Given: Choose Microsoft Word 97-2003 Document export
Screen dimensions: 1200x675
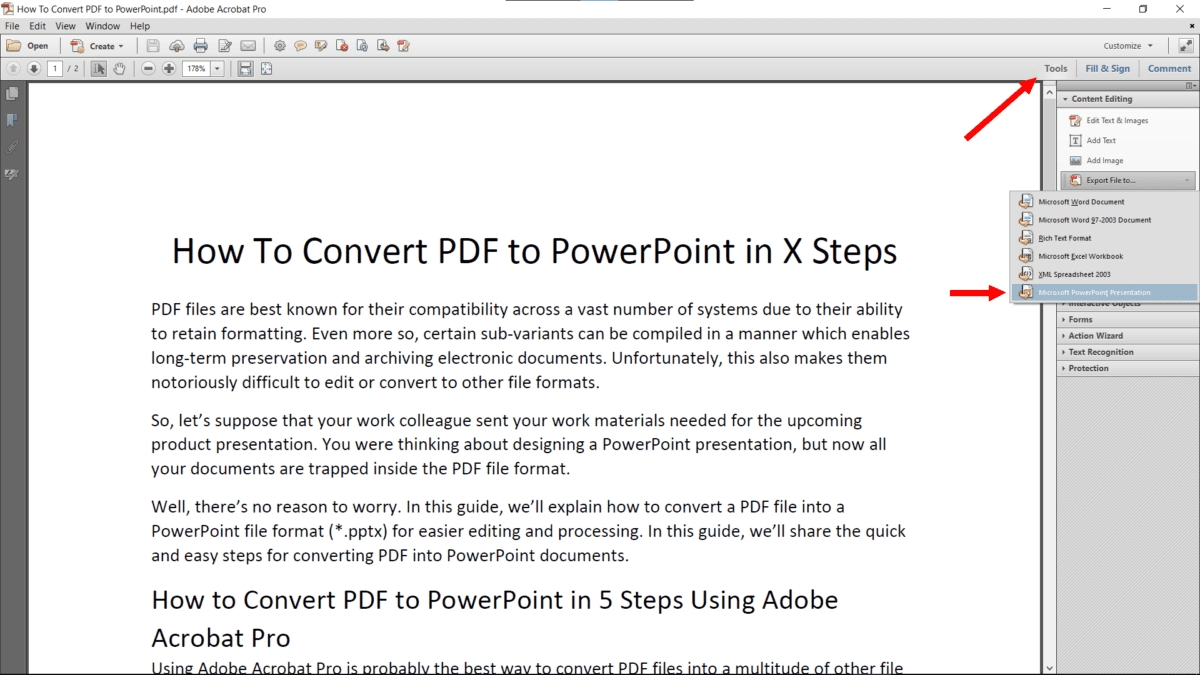Looking at the screenshot, I should coord(1104,220).
